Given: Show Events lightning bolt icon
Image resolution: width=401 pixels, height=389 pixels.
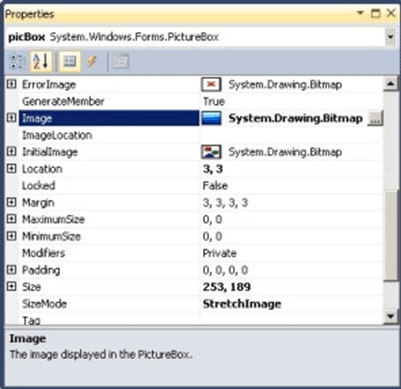Looking at the screenshot, I should [x=92, y=62].
